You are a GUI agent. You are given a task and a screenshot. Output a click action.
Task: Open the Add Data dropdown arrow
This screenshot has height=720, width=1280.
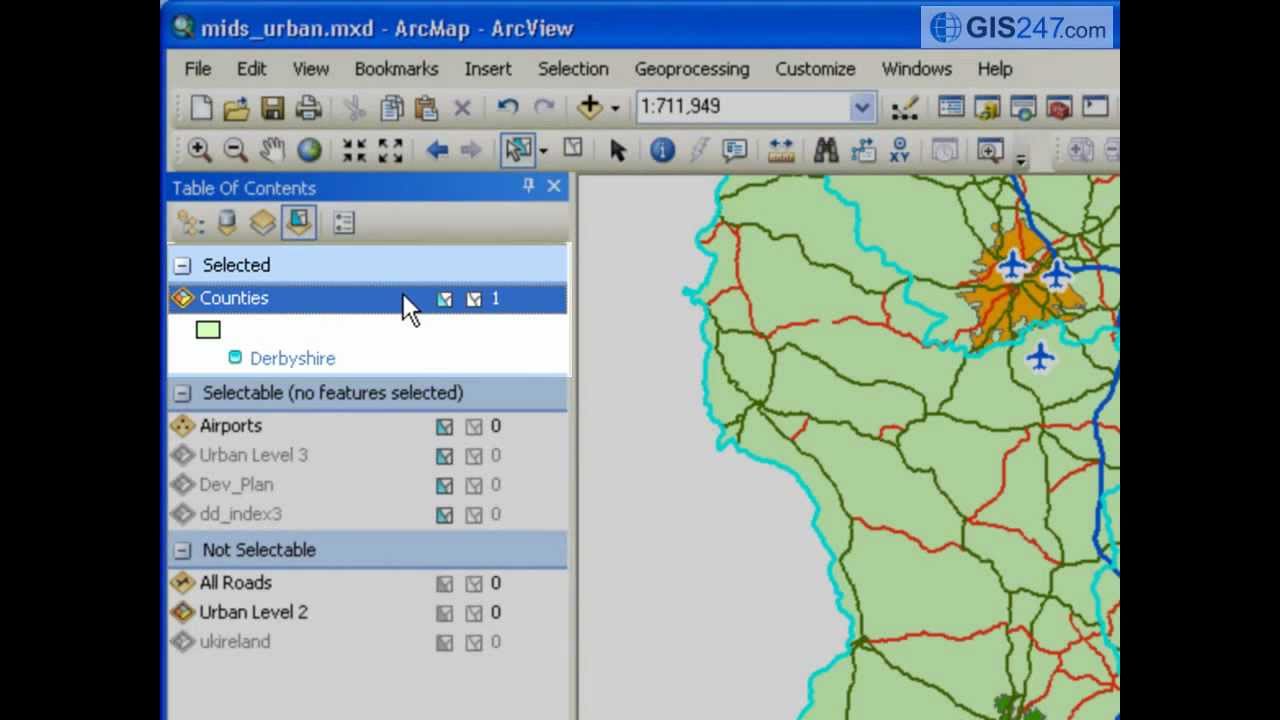[x=615, y=108]
